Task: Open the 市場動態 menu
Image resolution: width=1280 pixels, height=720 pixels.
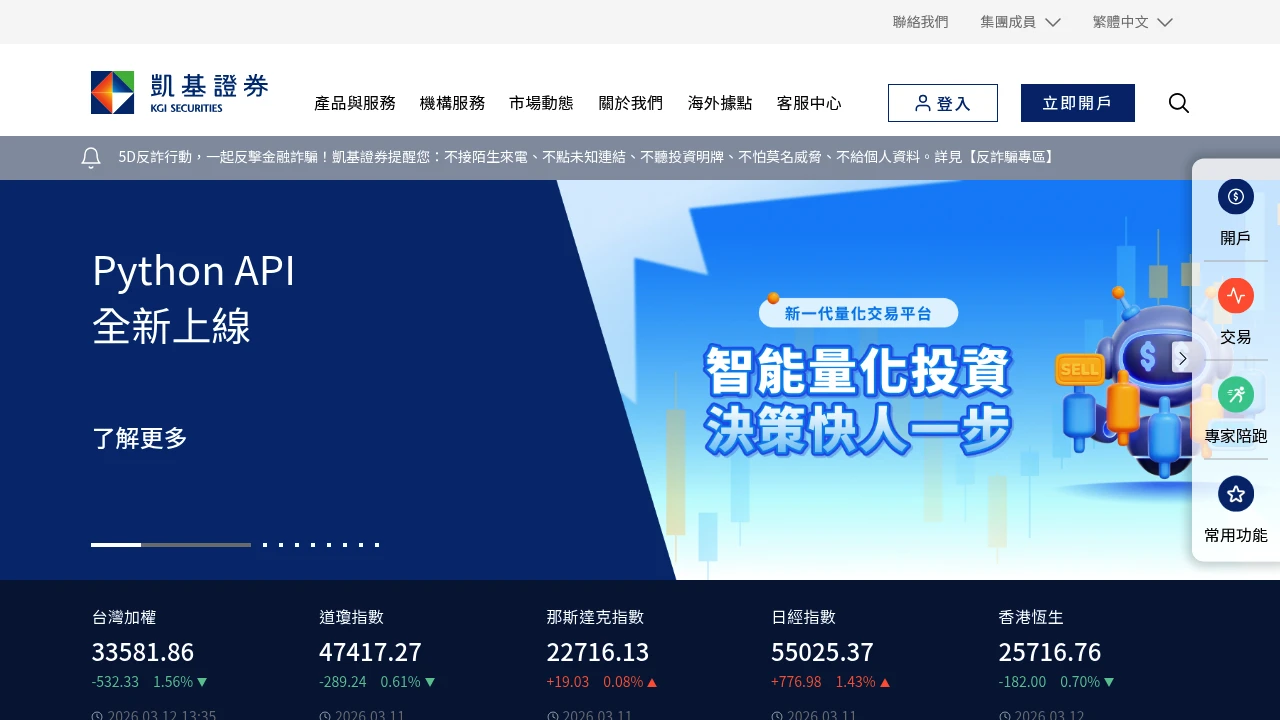Action: click(x=541, y=103)
